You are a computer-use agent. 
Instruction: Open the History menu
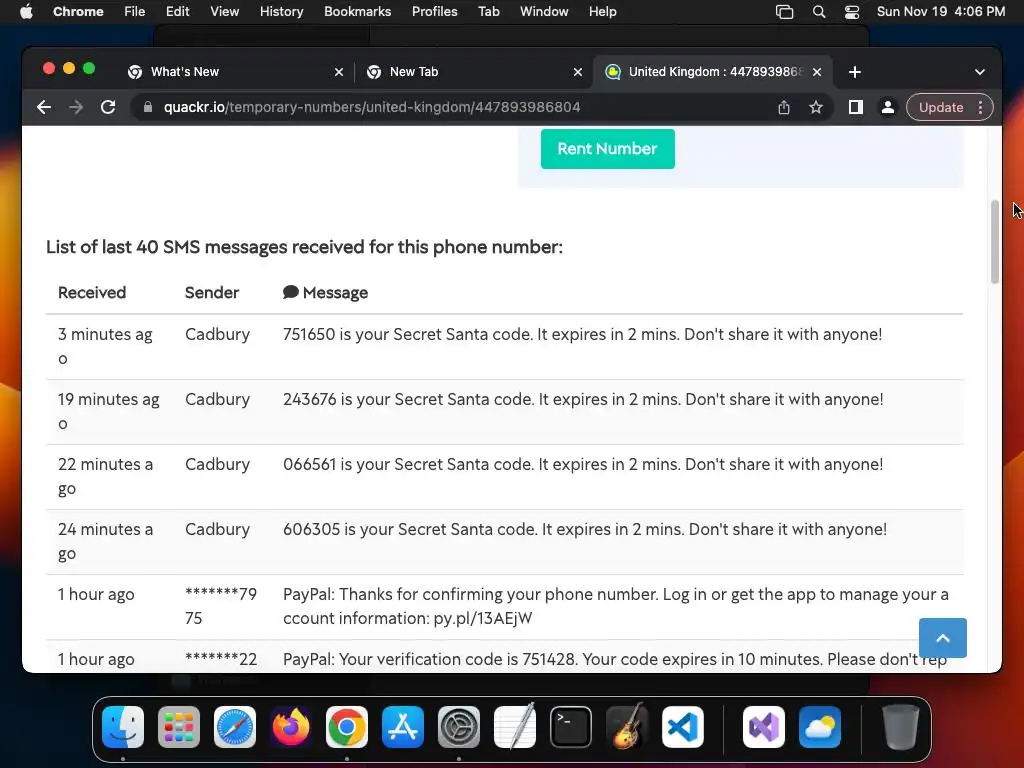281,12
